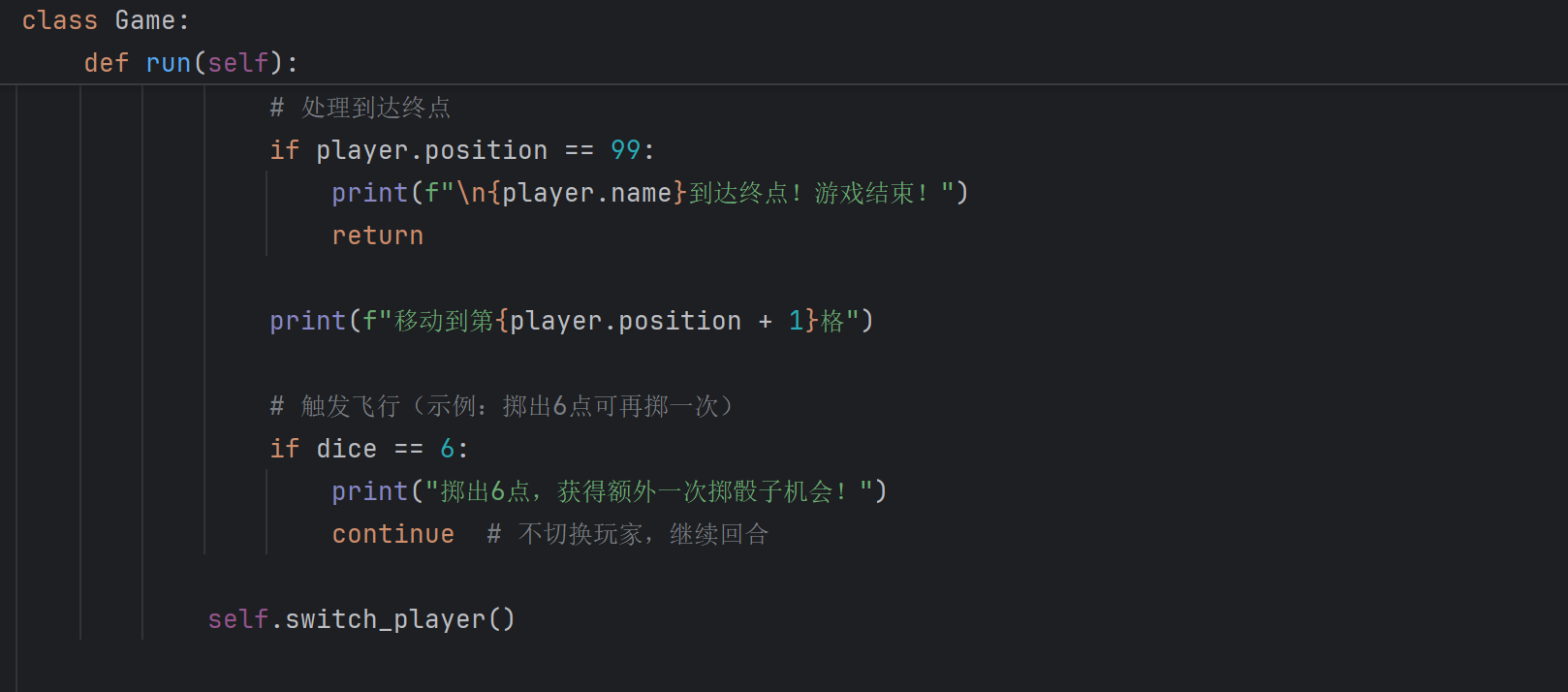This screenshot has width=1568, height=692.
Task: Click the 'self' keyword before switch_player
Action: 237,619
